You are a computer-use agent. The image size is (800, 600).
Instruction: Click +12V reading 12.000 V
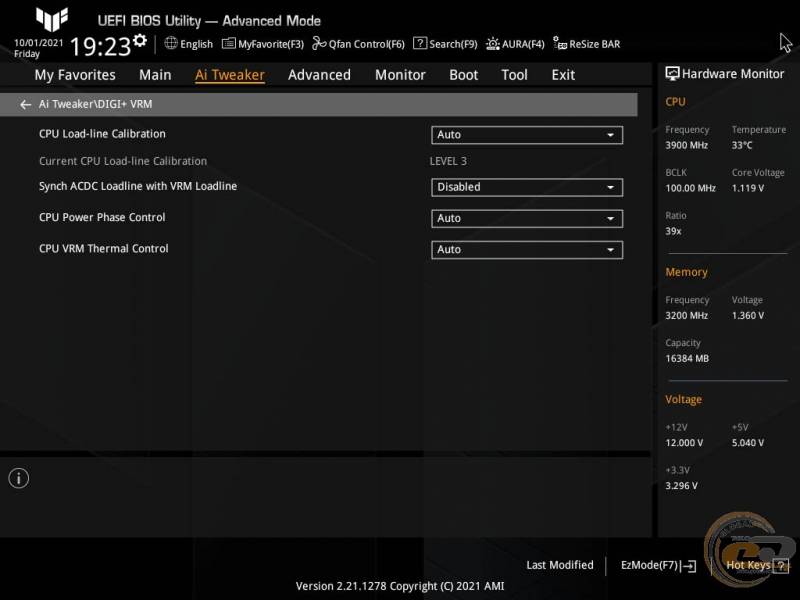coord(684,443)
